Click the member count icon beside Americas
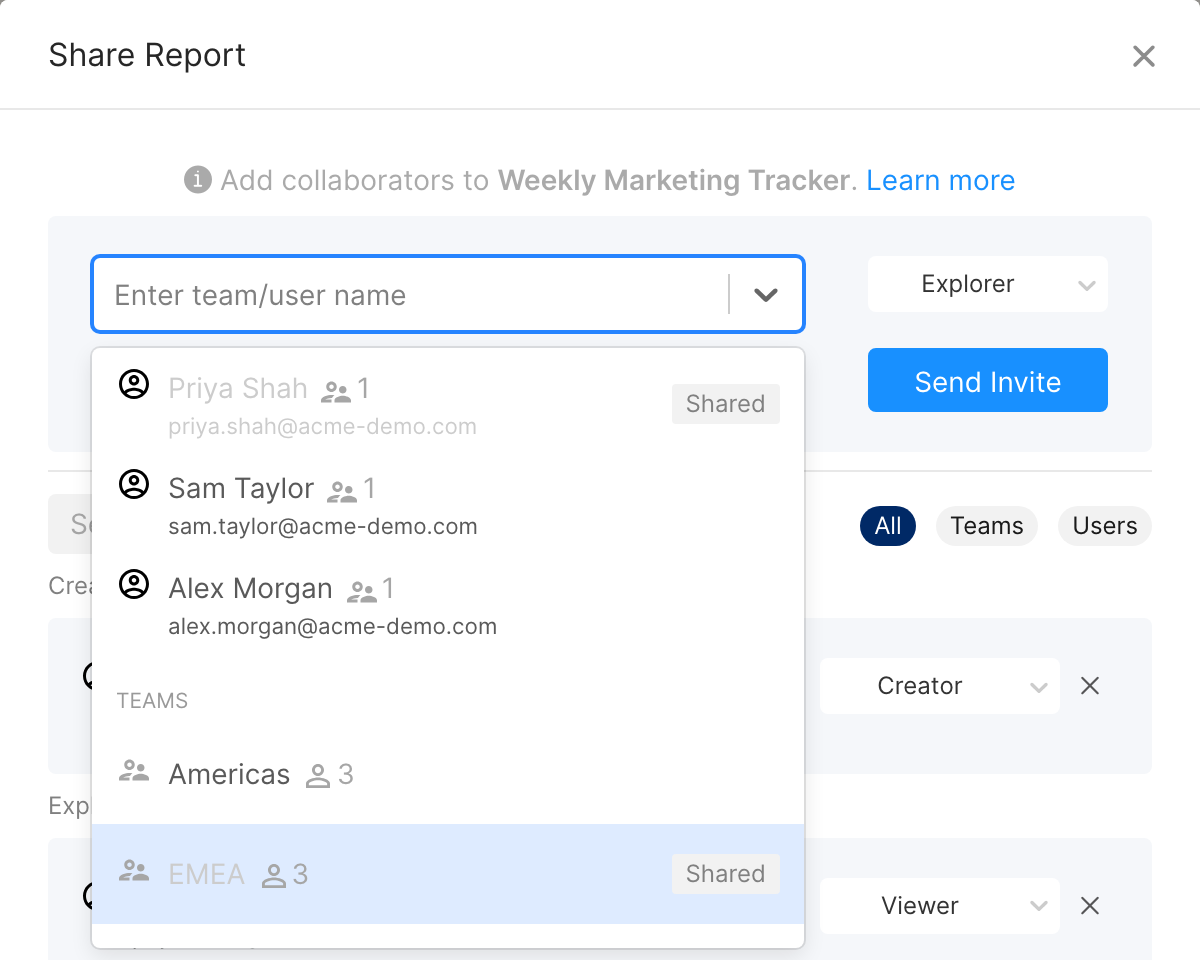Image resolution: width=1200 pixels, height=960 pixels. click(318, 776)
